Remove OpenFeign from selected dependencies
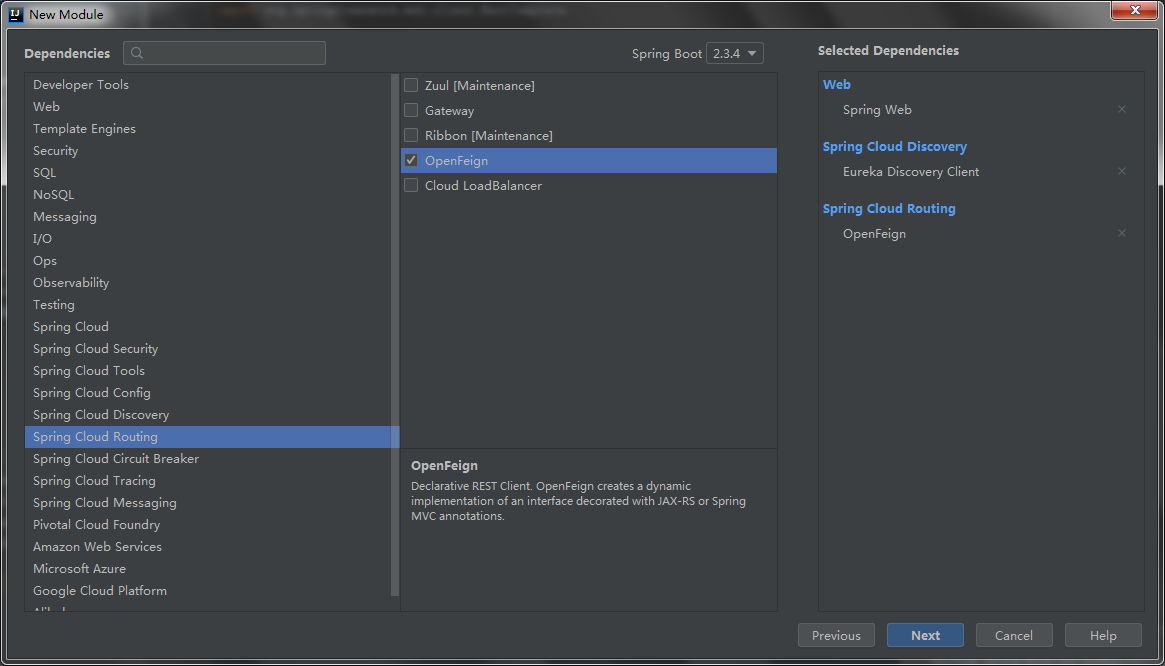 pyautogui.click(x=1122, y=233)
